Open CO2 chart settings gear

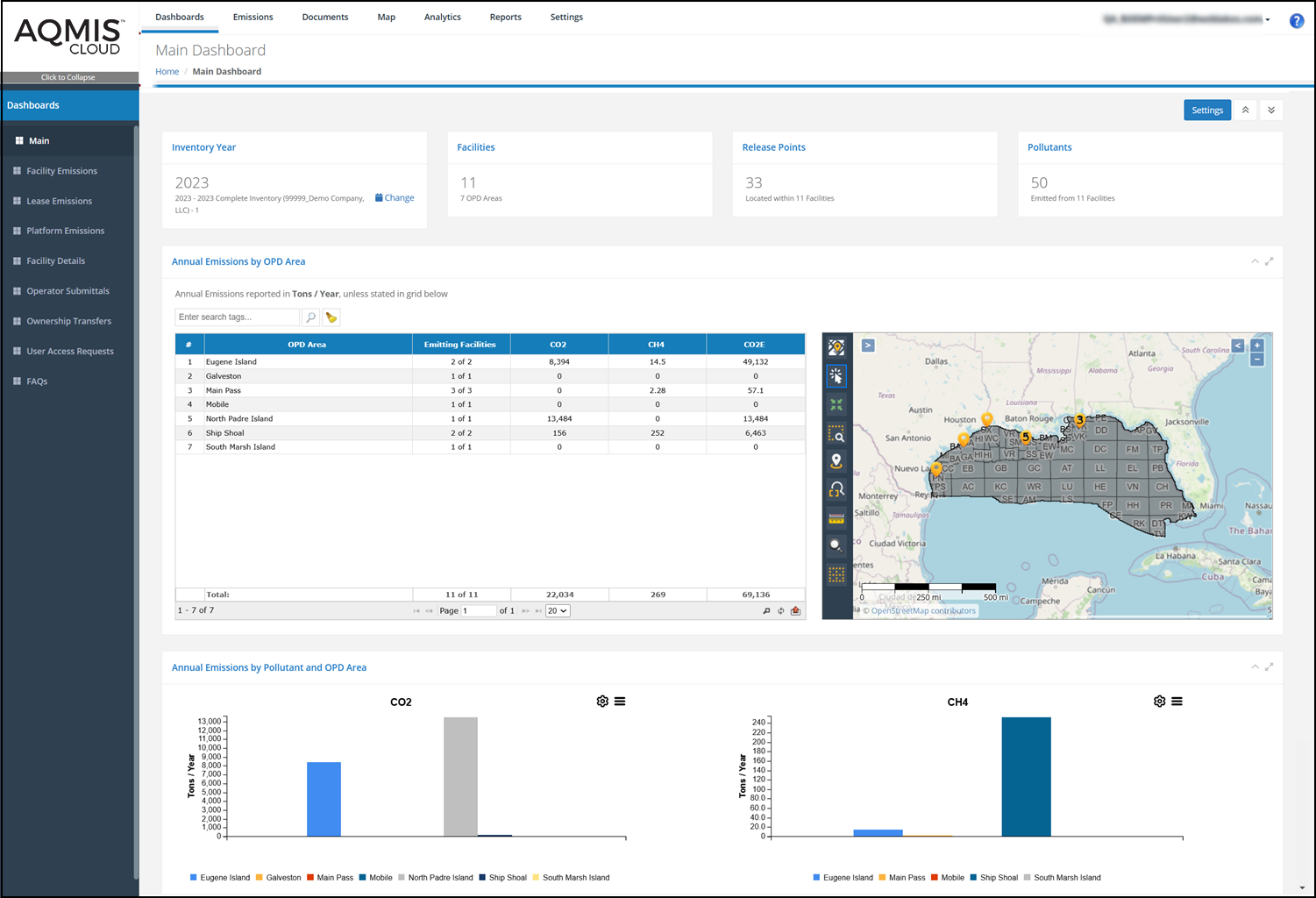click(x=602, y=701)
